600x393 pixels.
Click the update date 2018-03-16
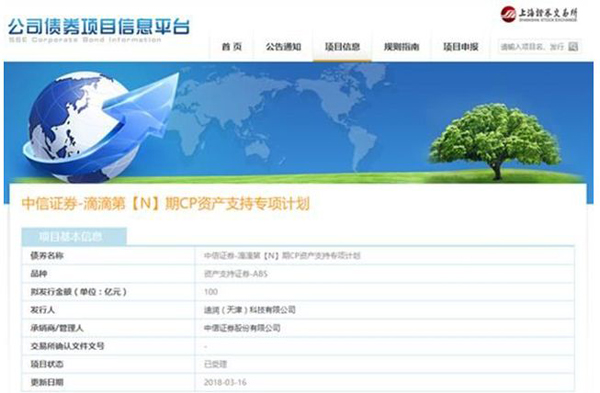coord(225,382)
